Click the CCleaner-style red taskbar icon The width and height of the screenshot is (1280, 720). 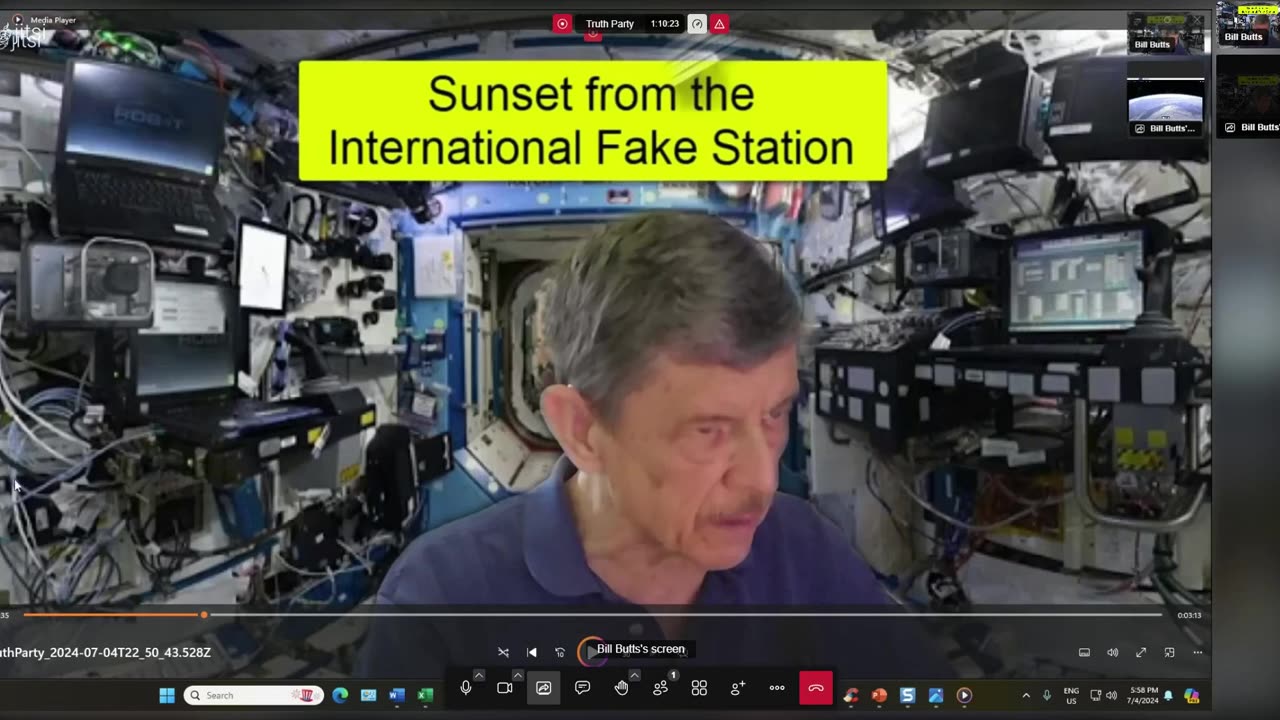pos(851,695)
